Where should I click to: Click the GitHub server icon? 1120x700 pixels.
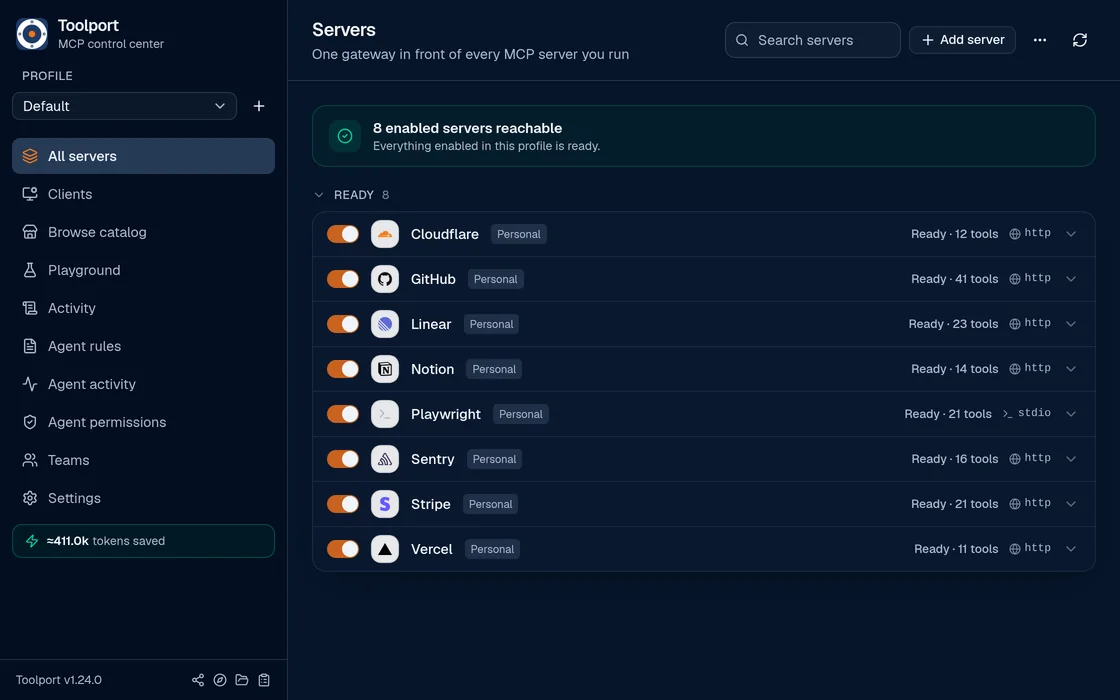pyautogui.click(x=385, y=279)
